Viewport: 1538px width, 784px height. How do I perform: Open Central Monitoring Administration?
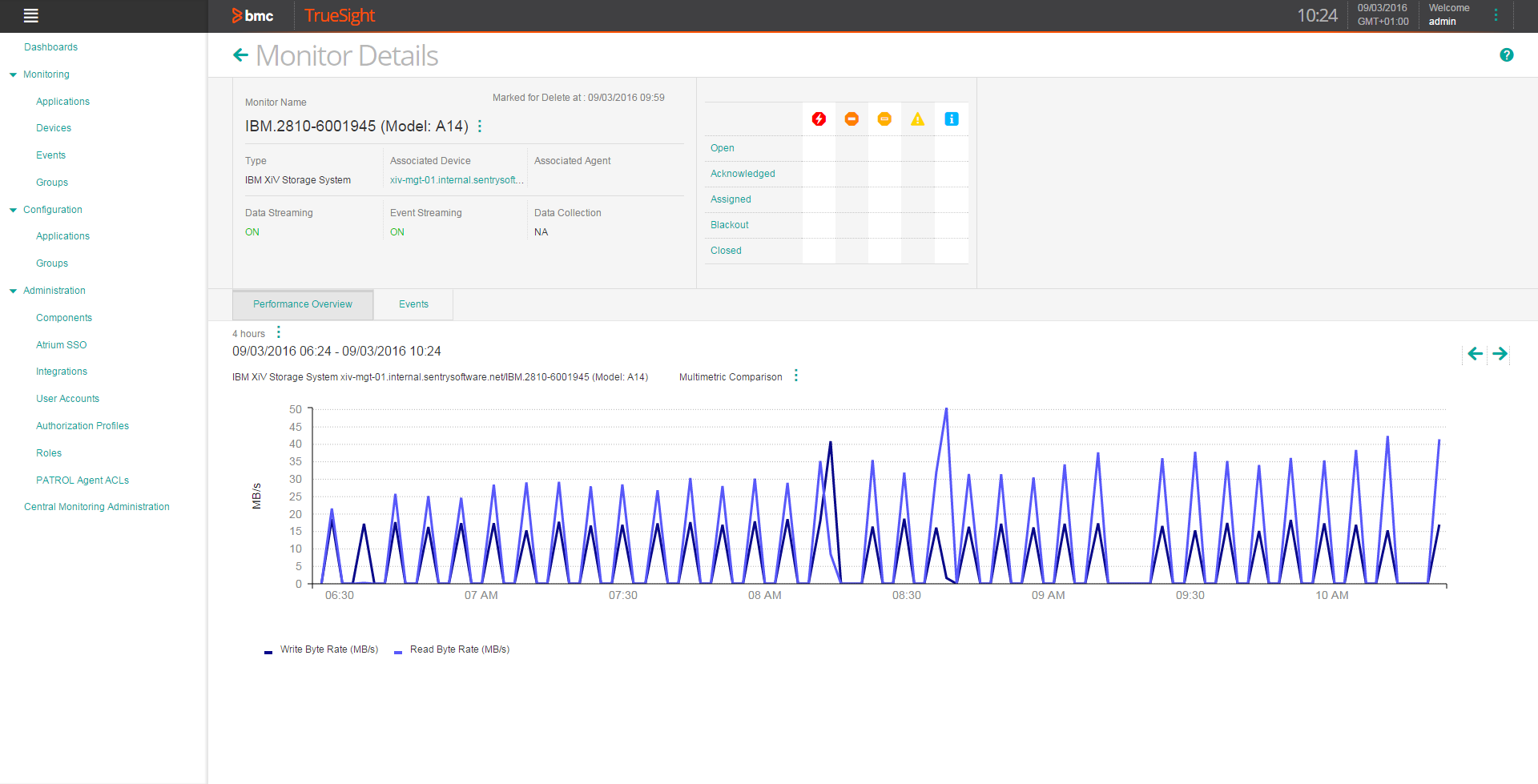pos(97,507)
